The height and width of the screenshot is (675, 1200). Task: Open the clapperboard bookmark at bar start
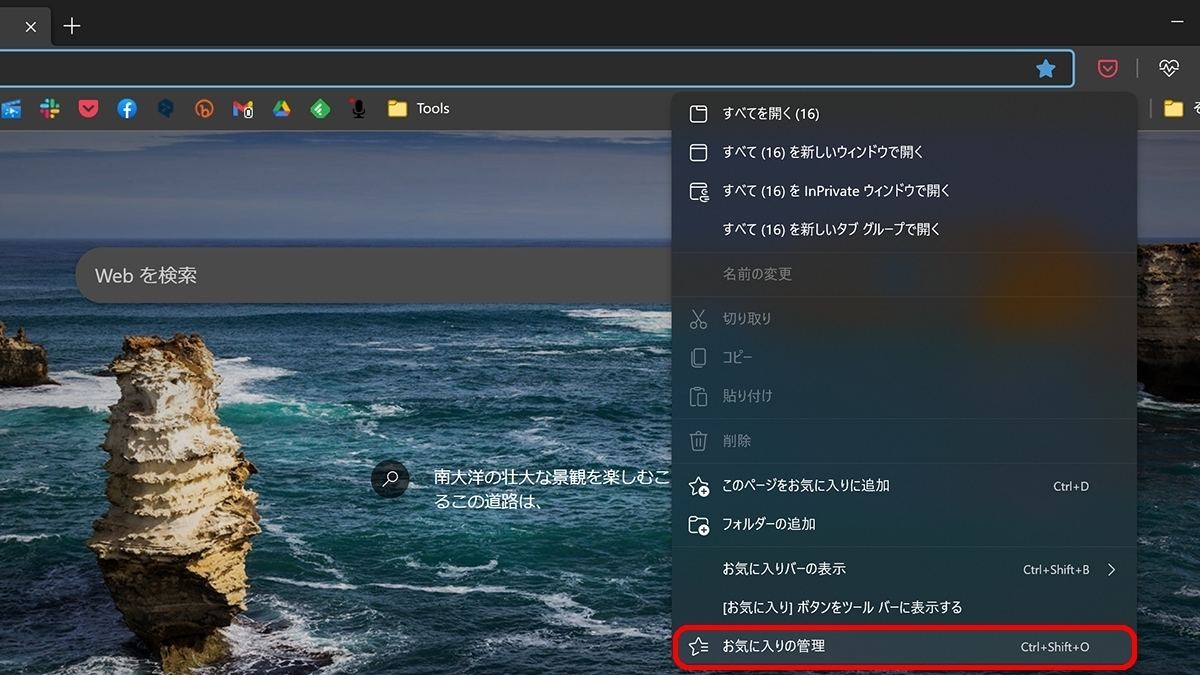pos(11,109)
